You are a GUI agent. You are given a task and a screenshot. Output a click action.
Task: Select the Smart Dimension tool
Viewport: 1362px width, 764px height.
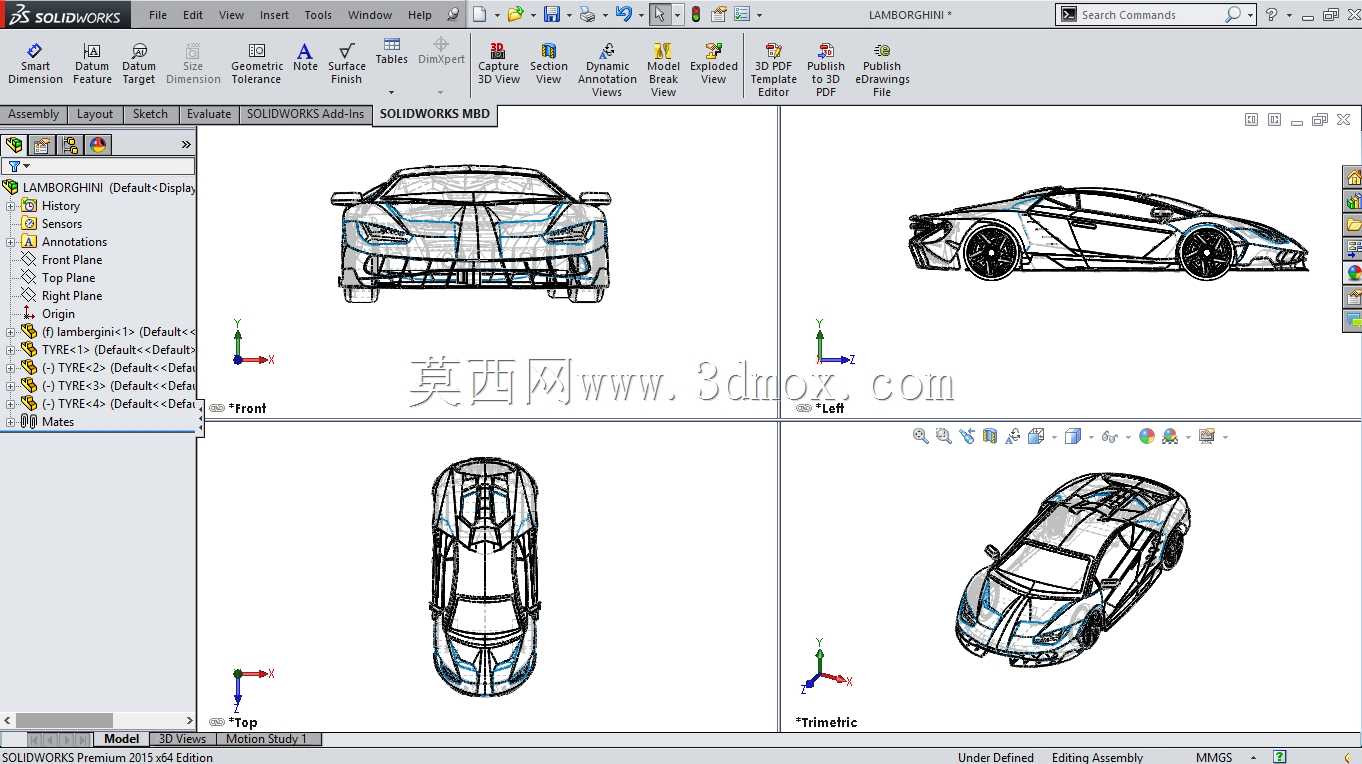(x=35, y=64)
